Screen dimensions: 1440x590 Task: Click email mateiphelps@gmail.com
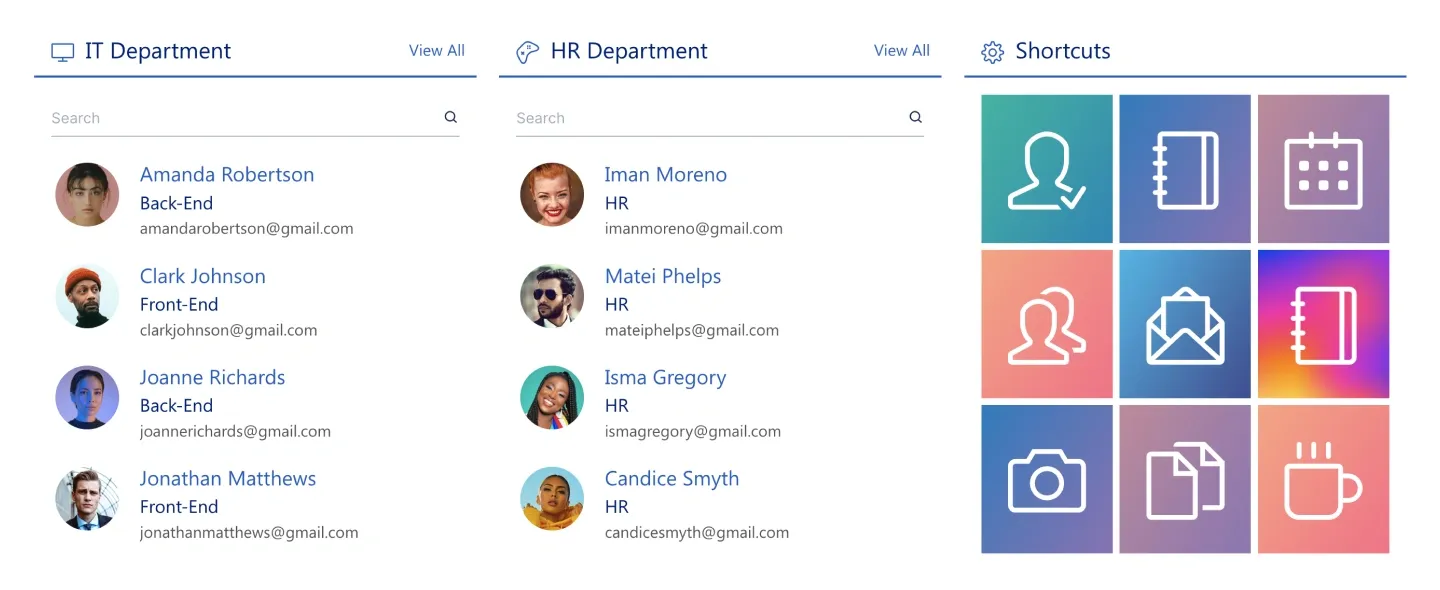tap(692, 330)
